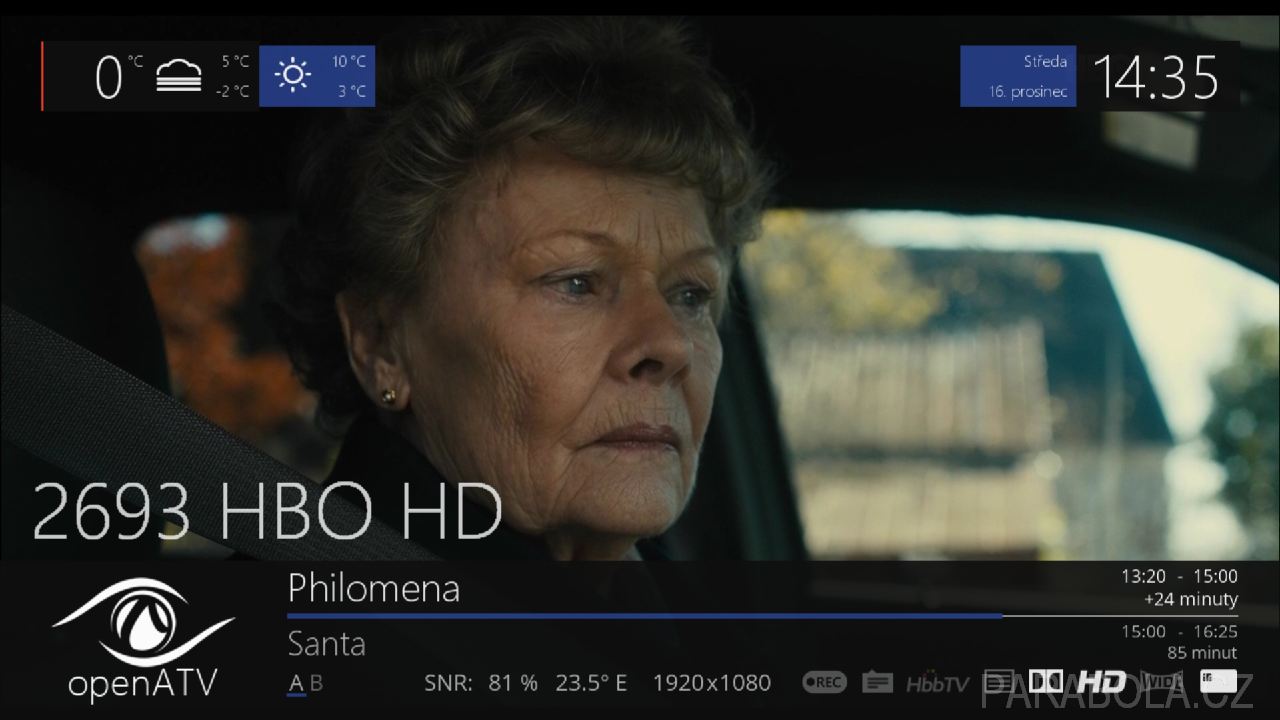Select the HbbTV status icon
1280x720 pixels.
[937, 683]
